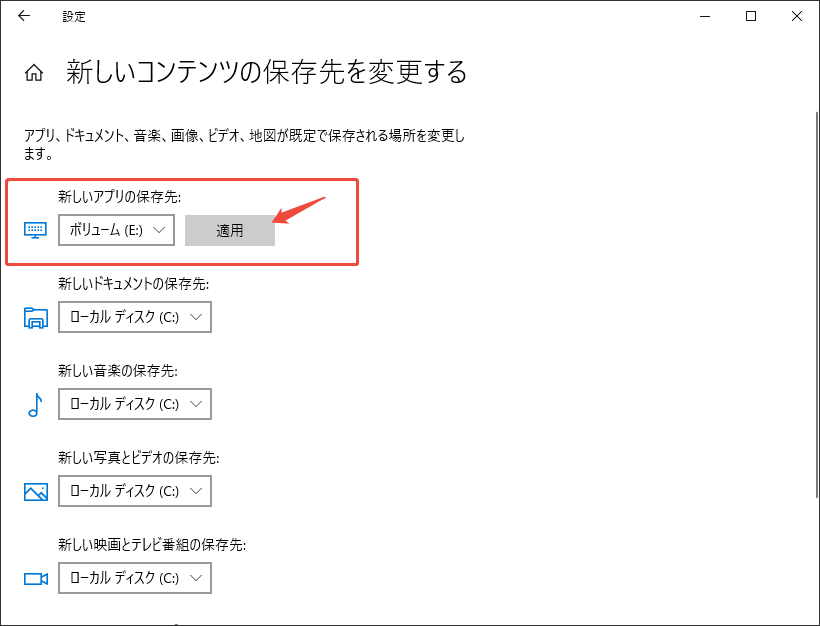Image resolution: width=820 pixels, height=626 pixels.
Task: Click the 新しいコンテンツの保存先を変更する heading
Action: 266,72
